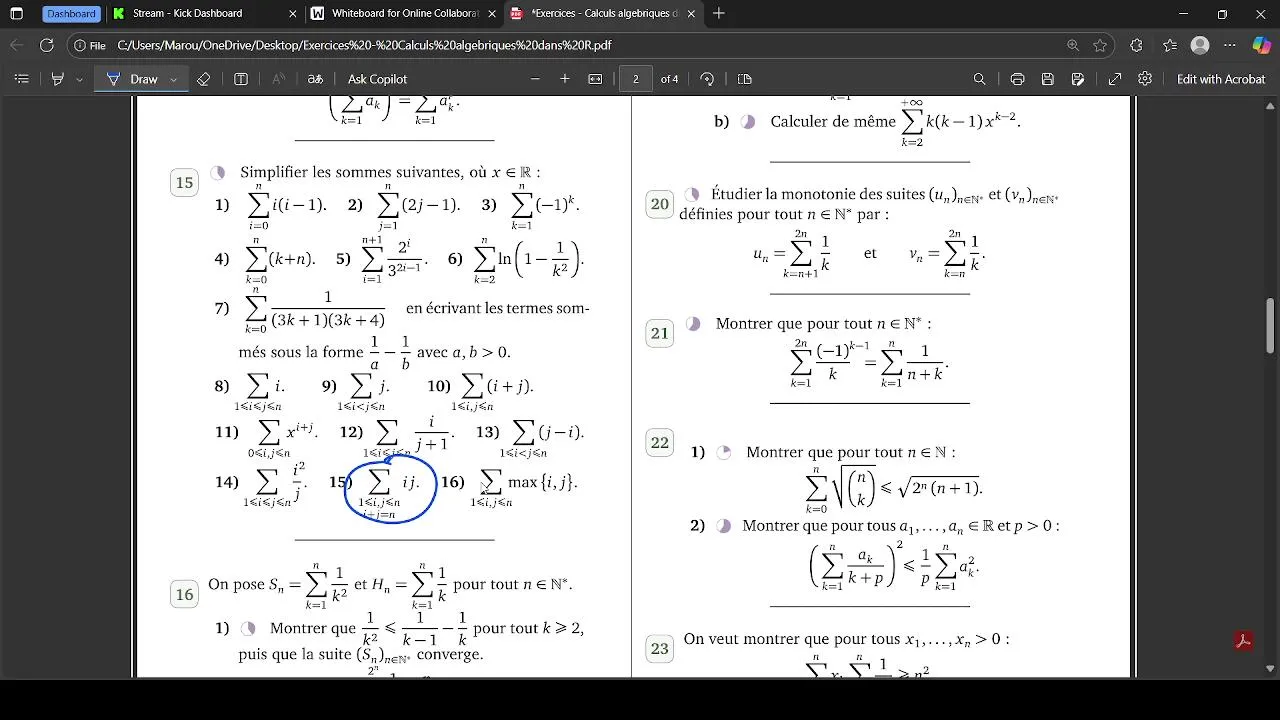
Task: Close the Stream - Kick Dashboard tab
Action: (292, 14)
